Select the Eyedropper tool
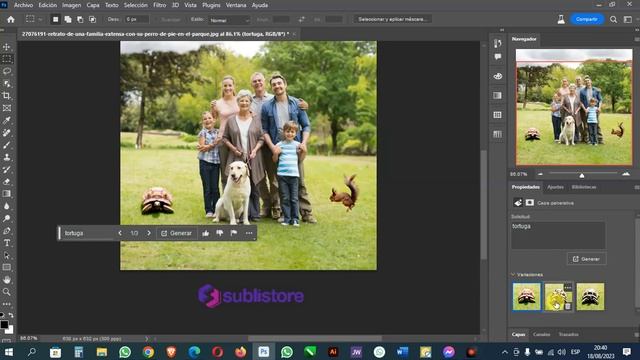The width and height of the screenshot is (640, 360). coord(7,120)
